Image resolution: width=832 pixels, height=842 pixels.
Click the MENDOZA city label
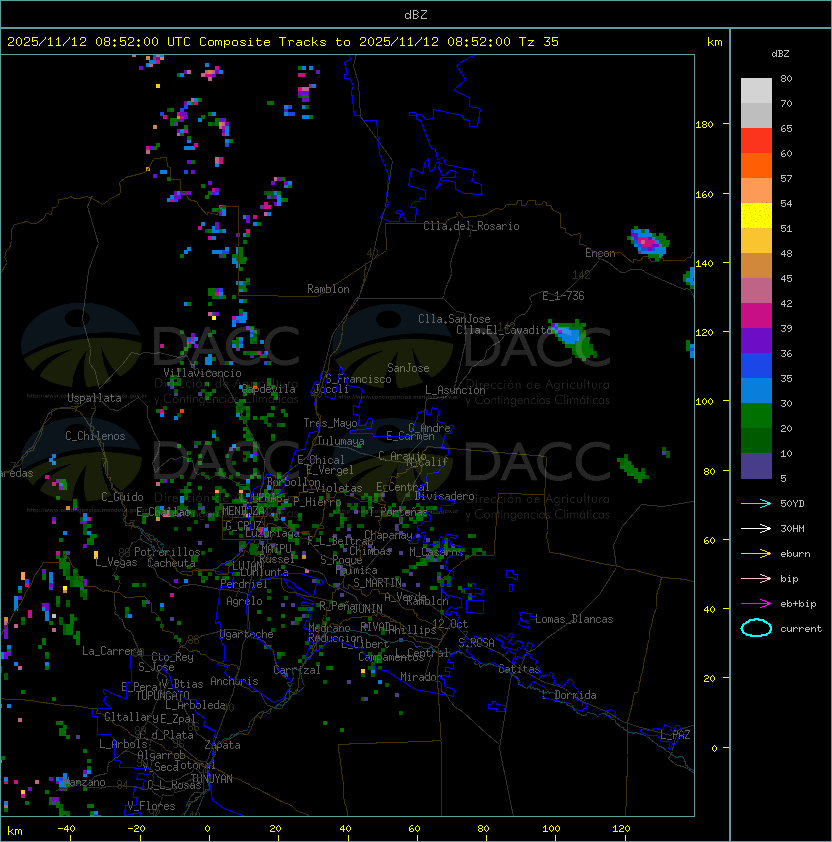click(x=243, y=511)
